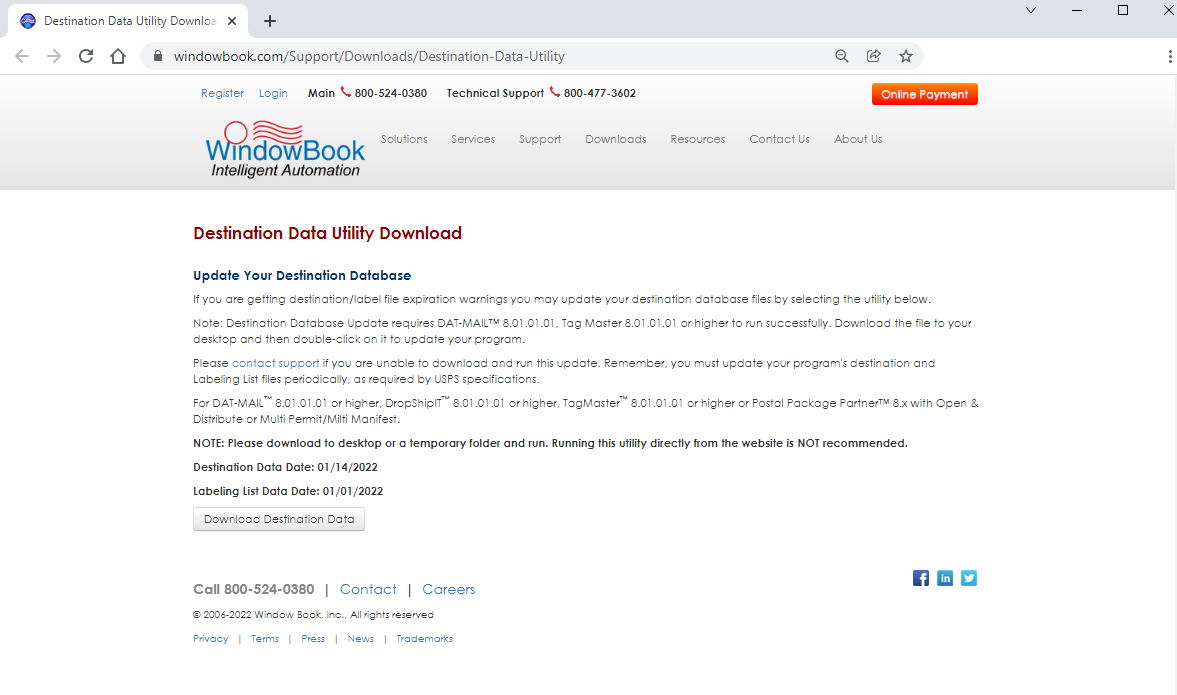Click the contact support link
This screenshot has width=1177, height=695.
275,363
